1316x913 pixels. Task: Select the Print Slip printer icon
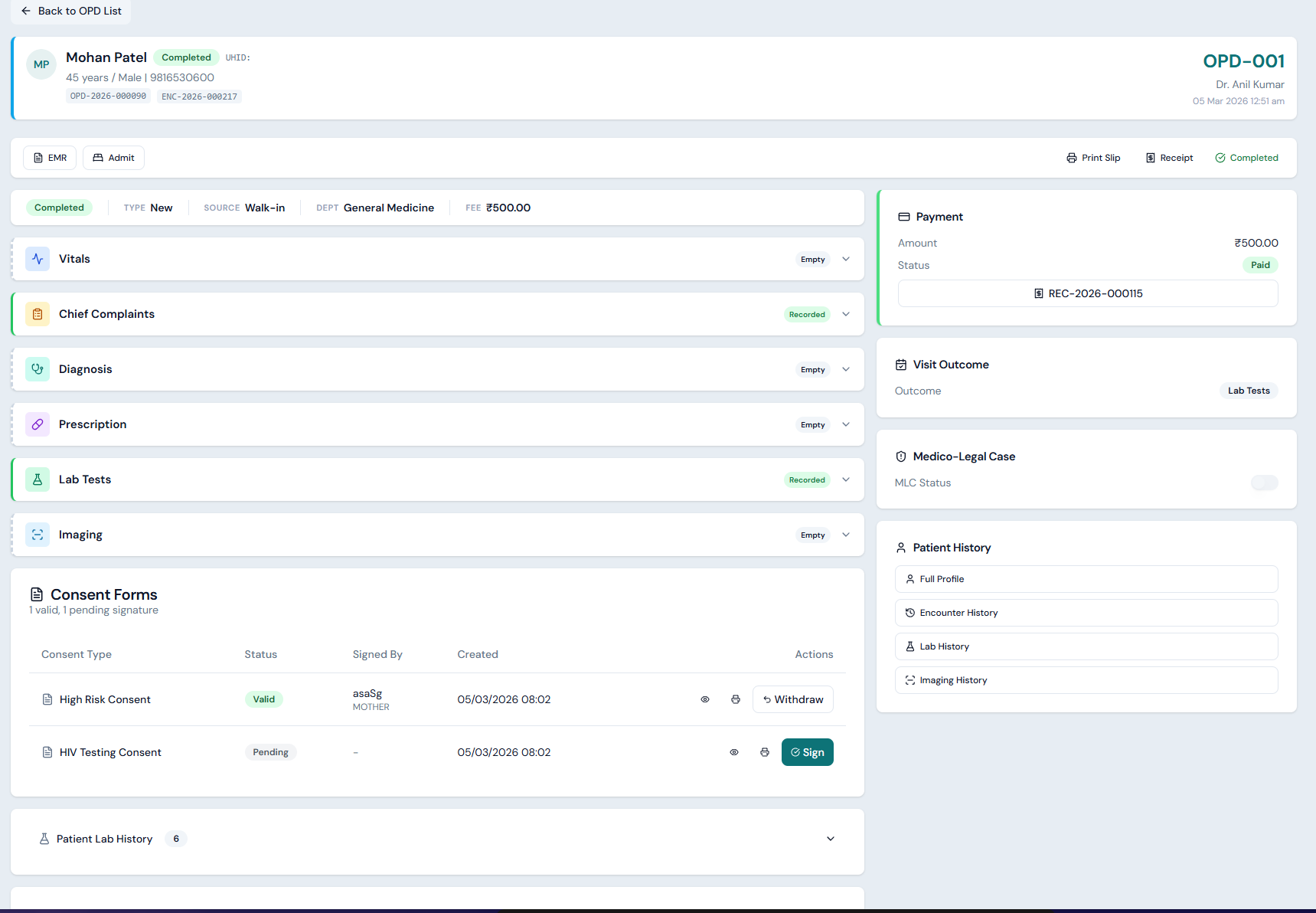1071,157
